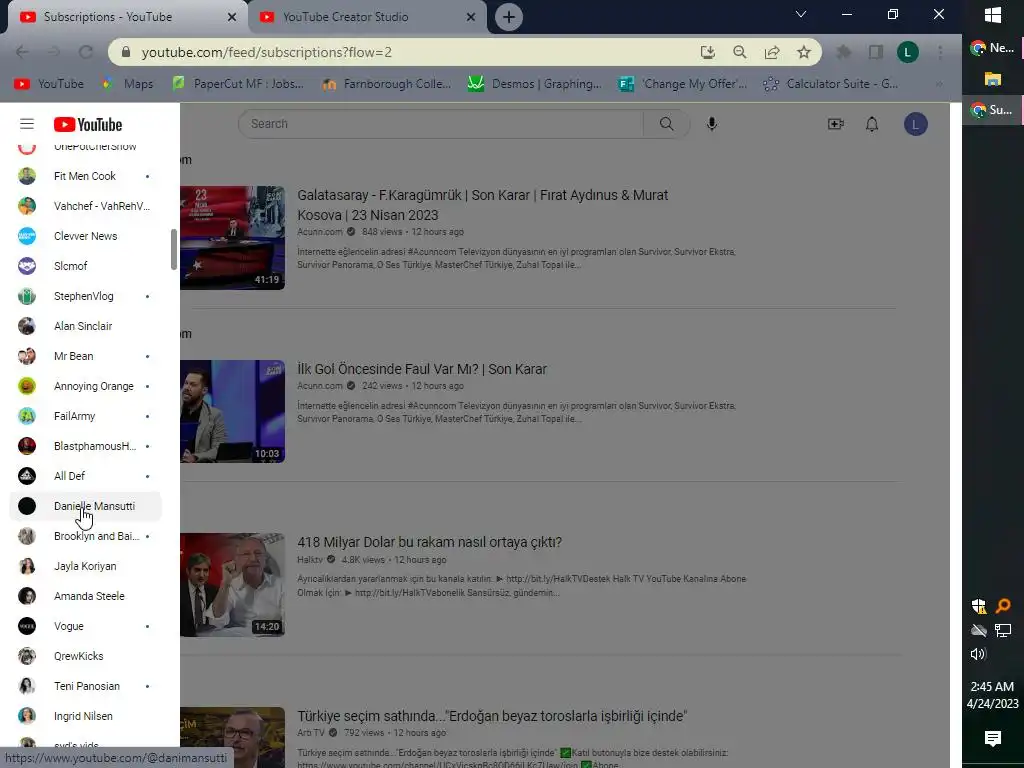
Task: Open the Chrome profile L avatar
Action: point(908,52)
